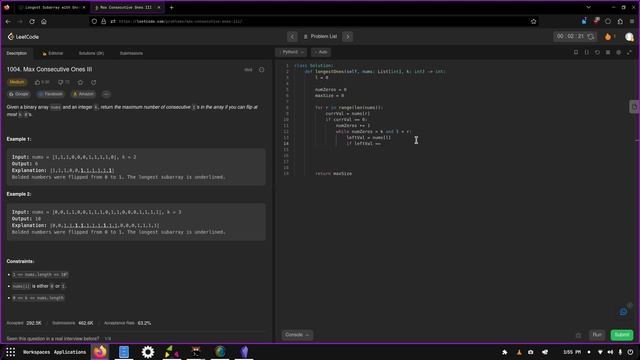Reload the page in browser
Image resolution: width=640 pixels, height=360 pixels.
click(32, 21)
